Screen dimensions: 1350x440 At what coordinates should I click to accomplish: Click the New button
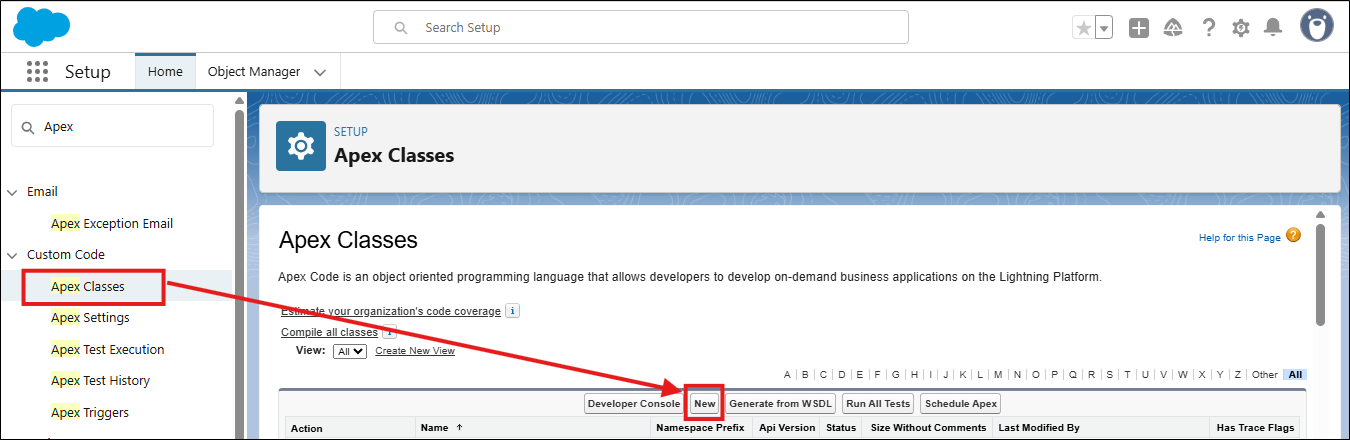pyautogui.click(x=705, y=404)
